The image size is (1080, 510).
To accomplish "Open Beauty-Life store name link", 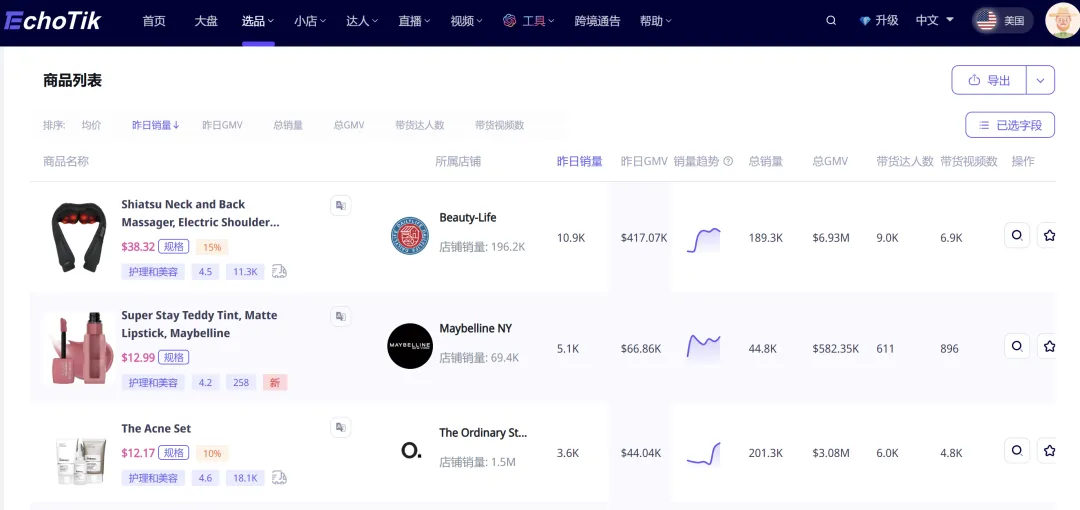I will click(x=468, y=217).
